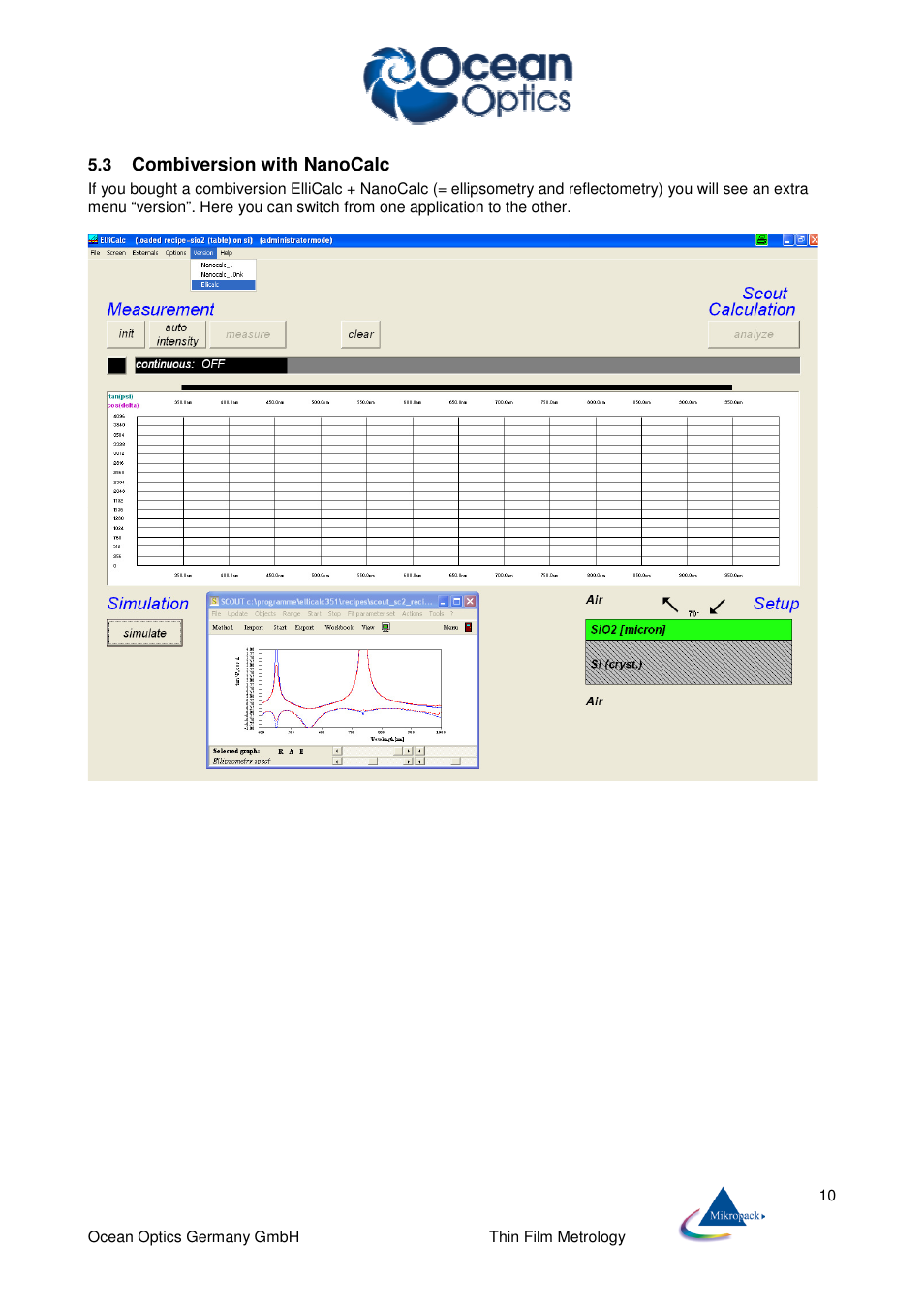The image size is (924, 1309).
Task: Choose Ellicalc in the Version dropdown
Action: coord(223,285)
